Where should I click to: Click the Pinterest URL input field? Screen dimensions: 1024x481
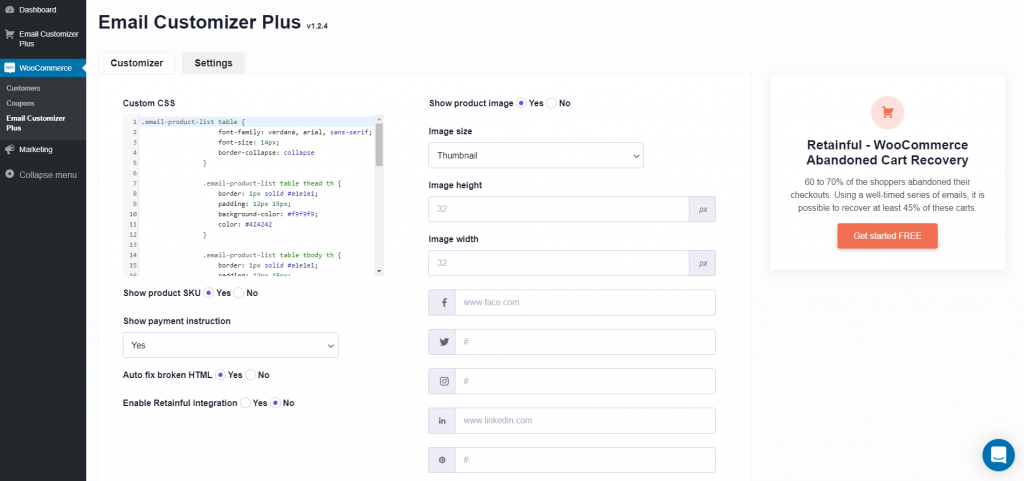pos(585,460)
